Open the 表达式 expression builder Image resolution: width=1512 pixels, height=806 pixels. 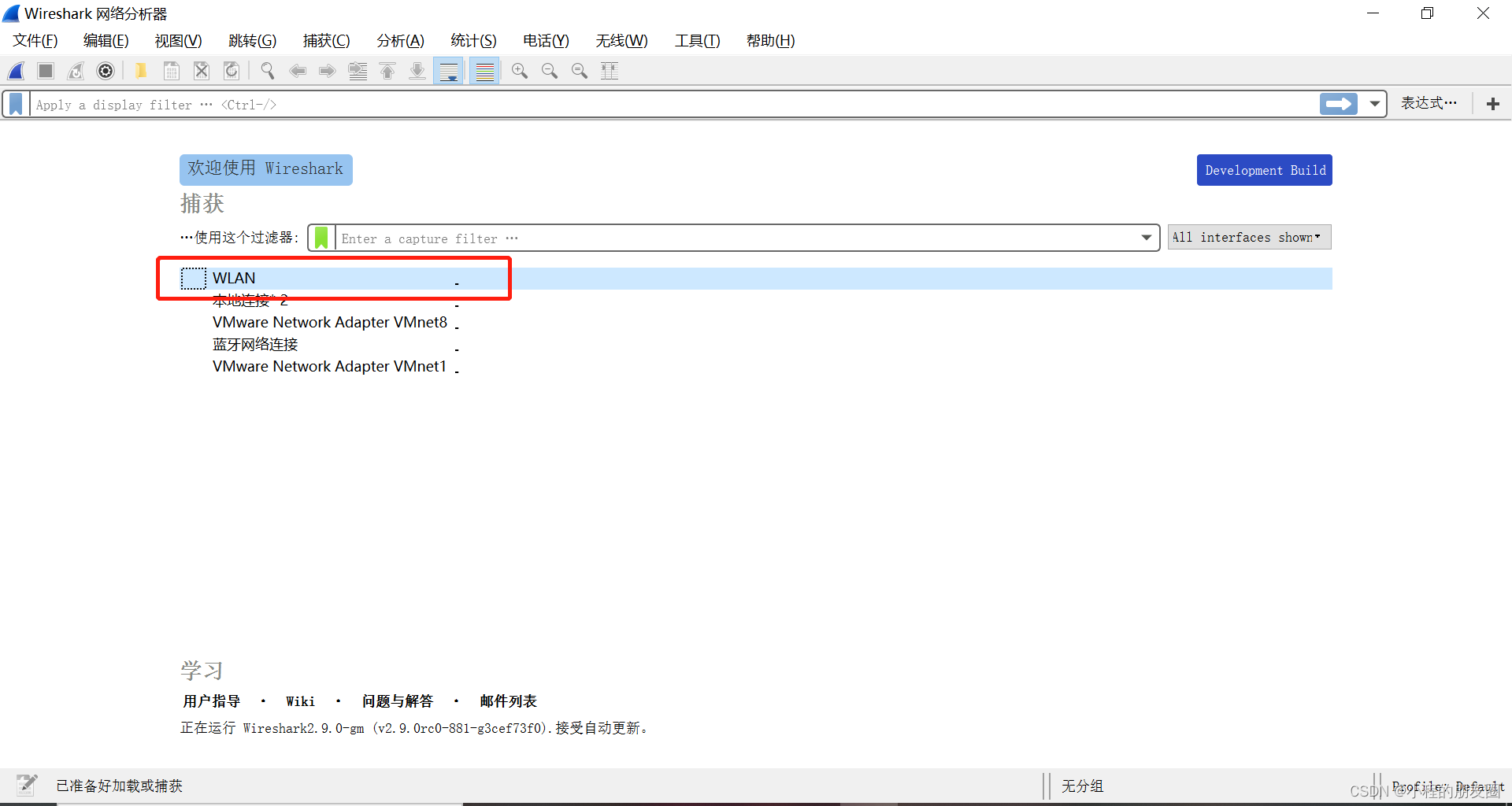[x=1429, y=103]
